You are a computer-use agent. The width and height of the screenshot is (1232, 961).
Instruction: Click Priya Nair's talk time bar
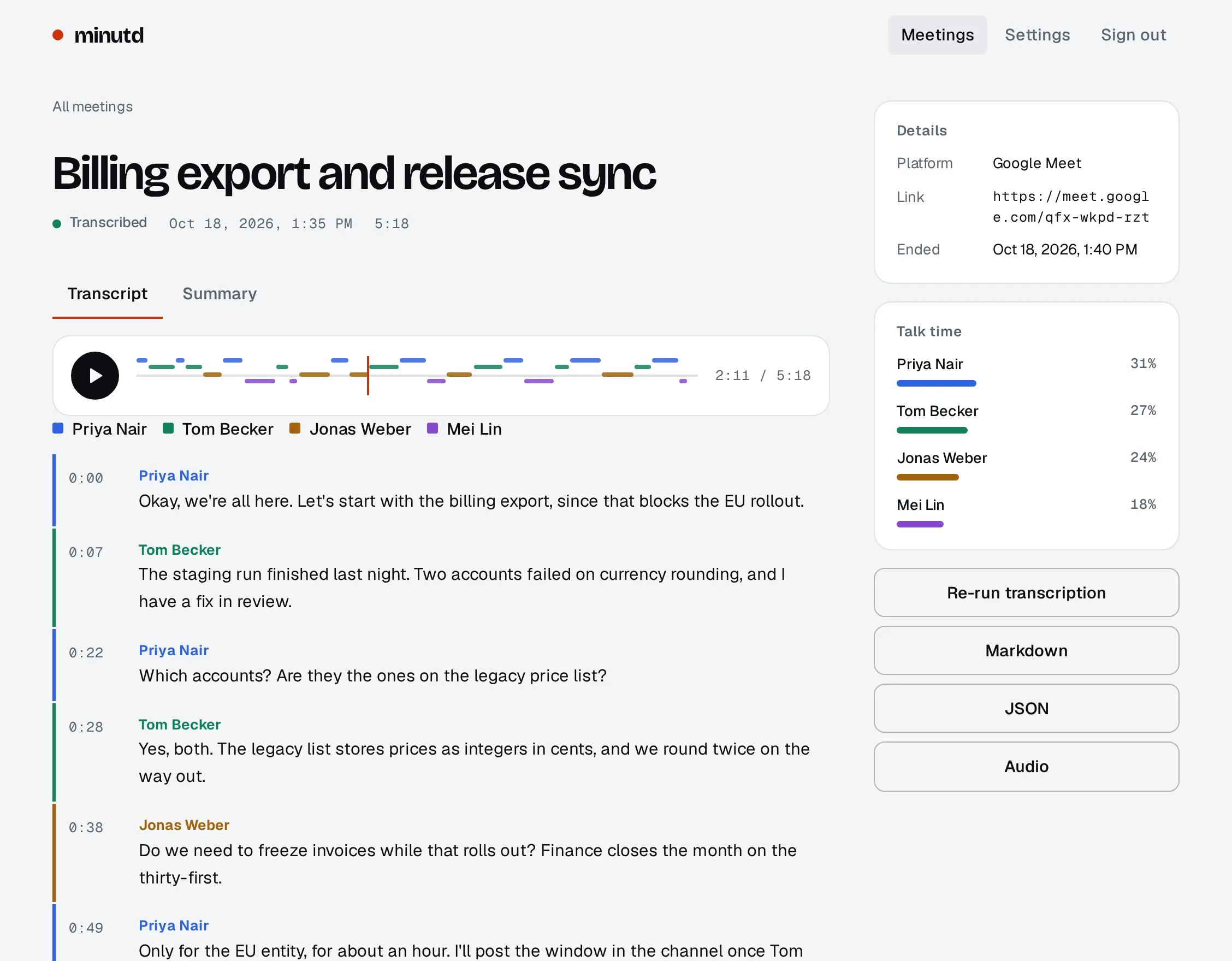click(936, 383)
